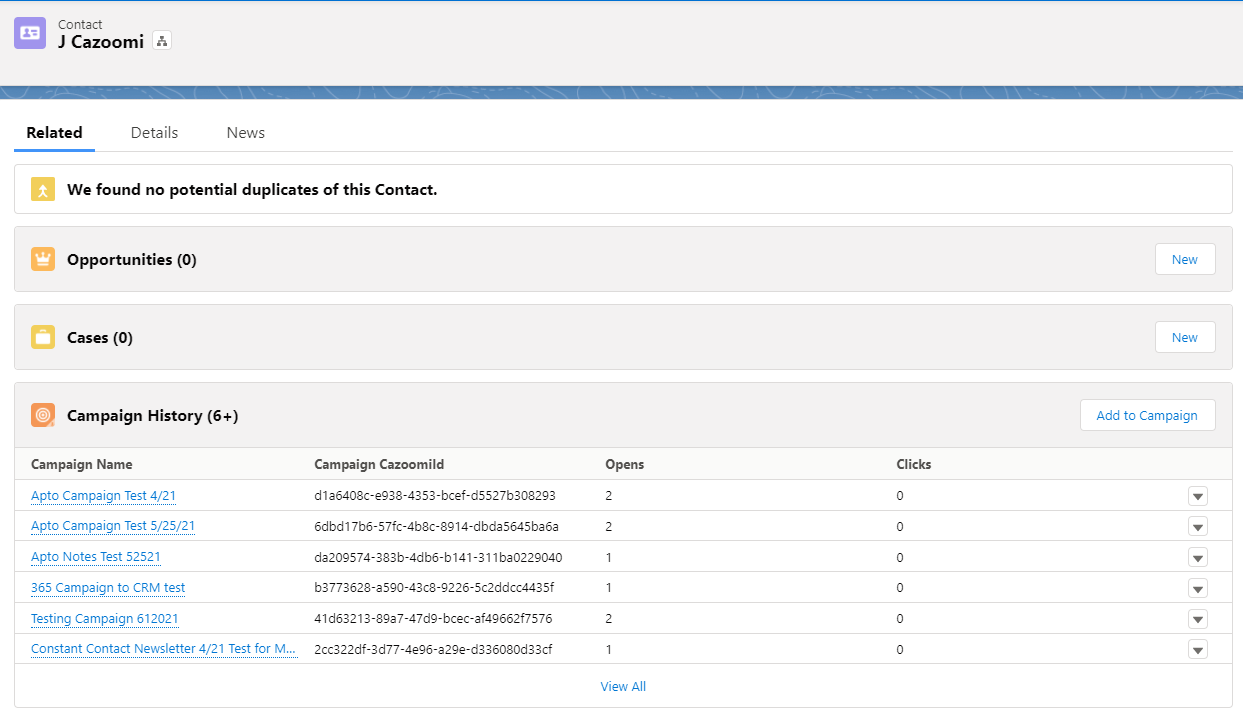Viewport: 1243px width, 715px height.
Task: Expand row actions for Apto Notes Test 52521
Action: [1198, 557]
